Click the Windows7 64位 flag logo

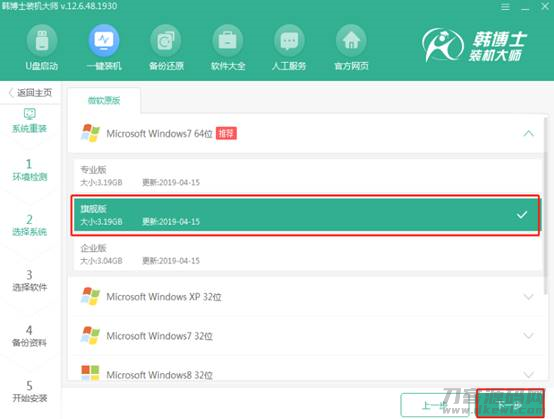coord(90,133)
